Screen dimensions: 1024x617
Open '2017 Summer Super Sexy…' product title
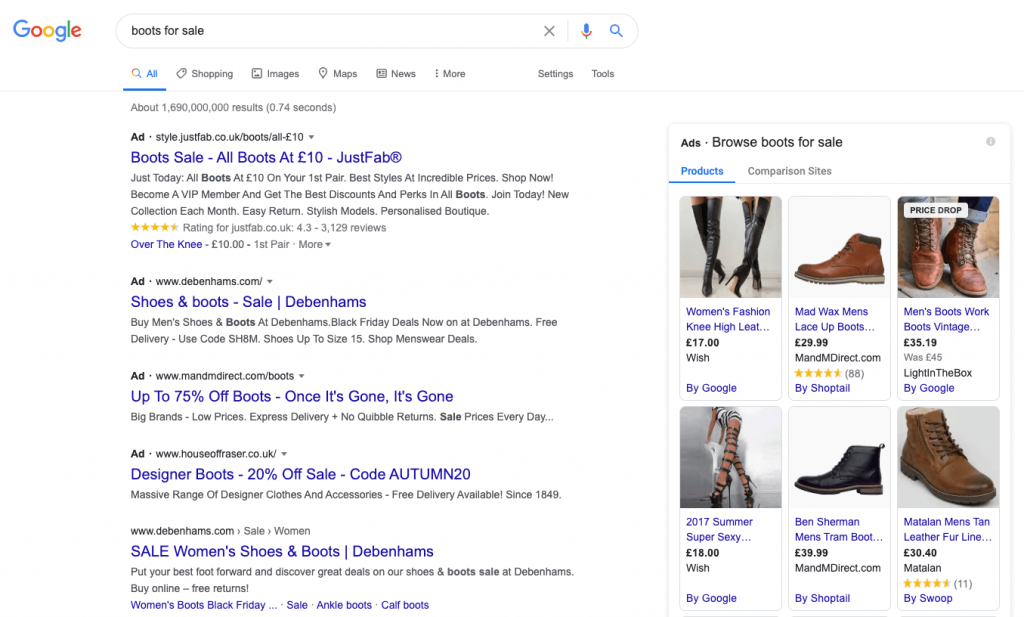pos(719,530)
